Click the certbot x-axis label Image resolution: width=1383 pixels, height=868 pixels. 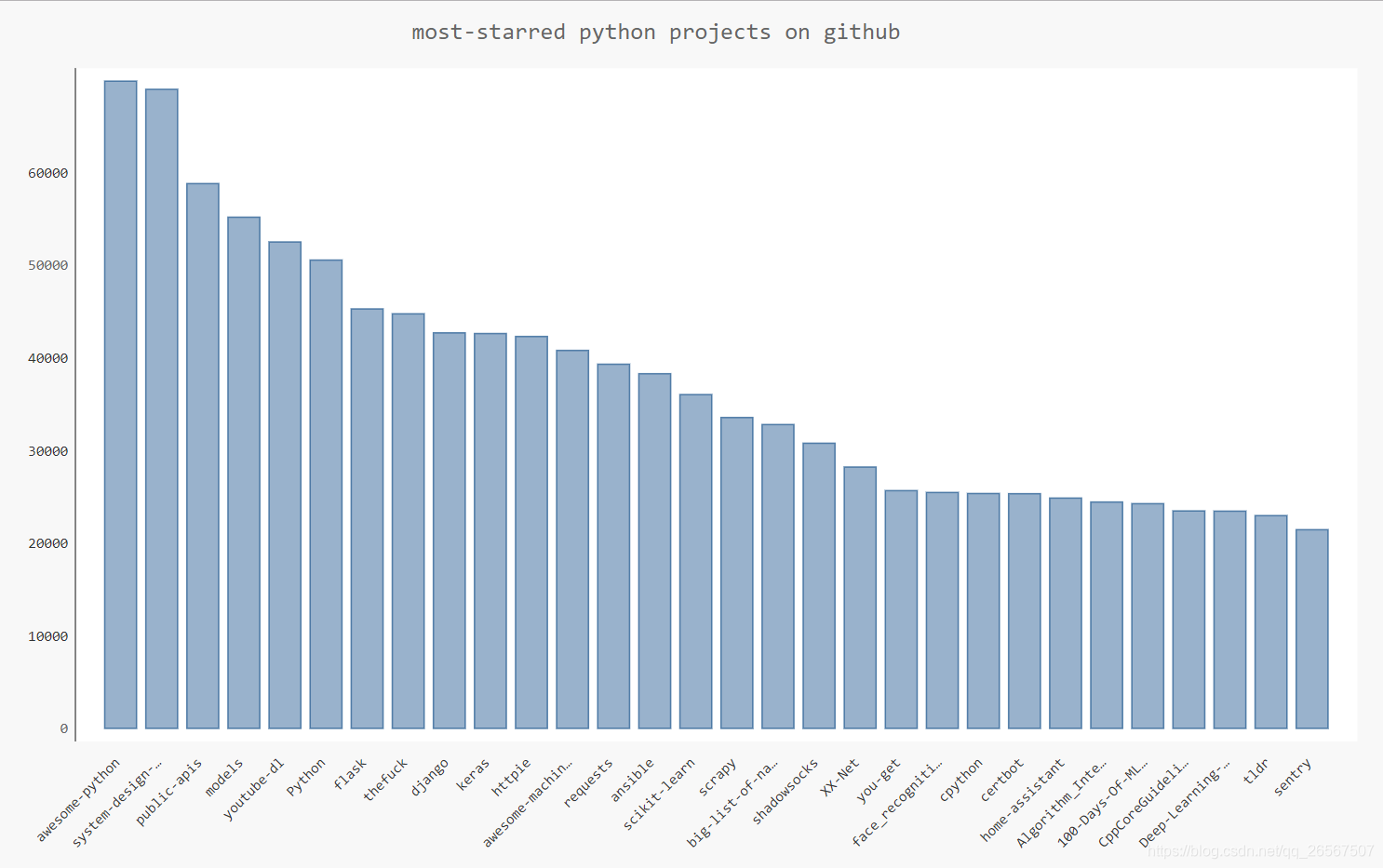pos(1002,780)
